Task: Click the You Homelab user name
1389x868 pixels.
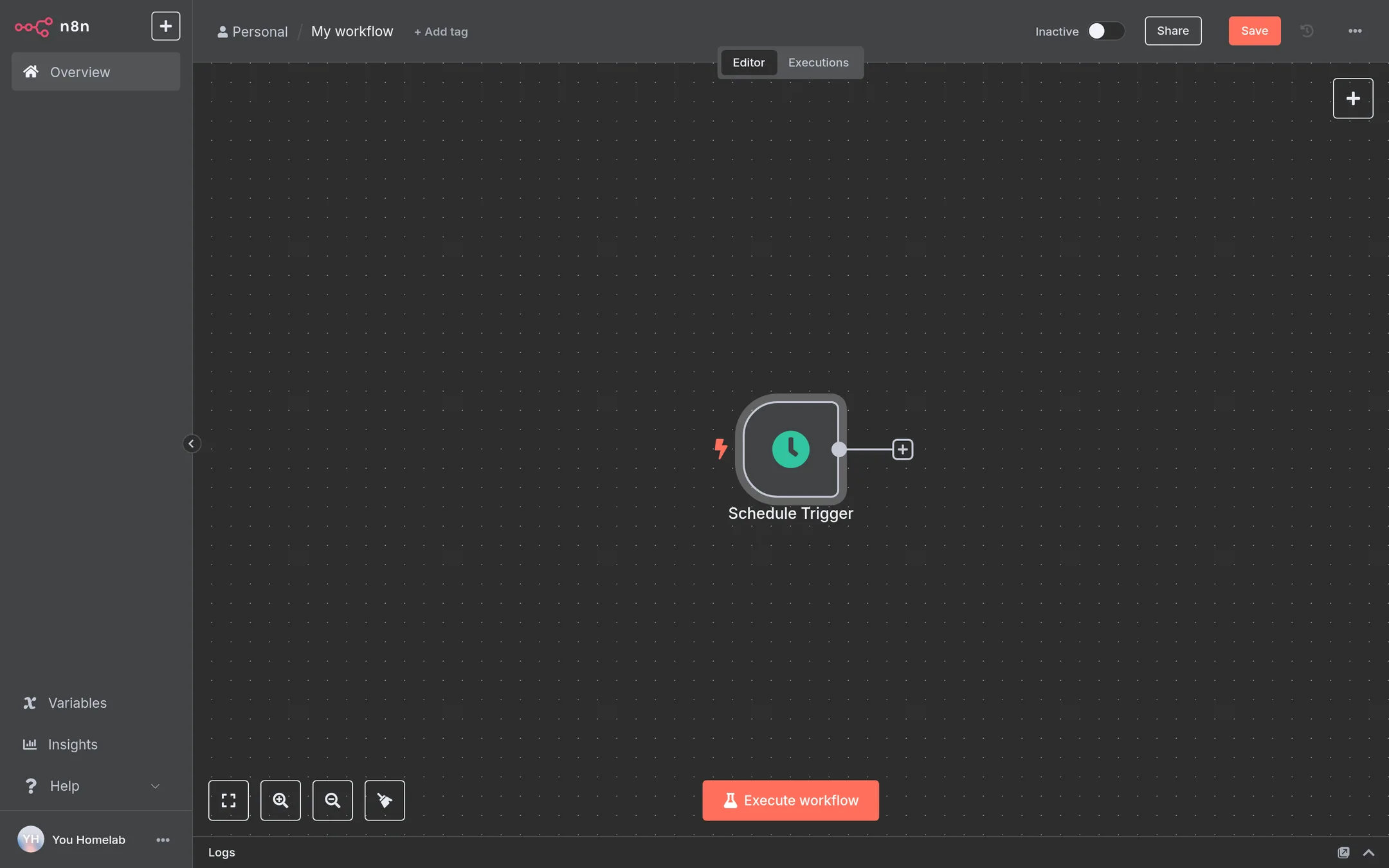Action: coord(89,840)
